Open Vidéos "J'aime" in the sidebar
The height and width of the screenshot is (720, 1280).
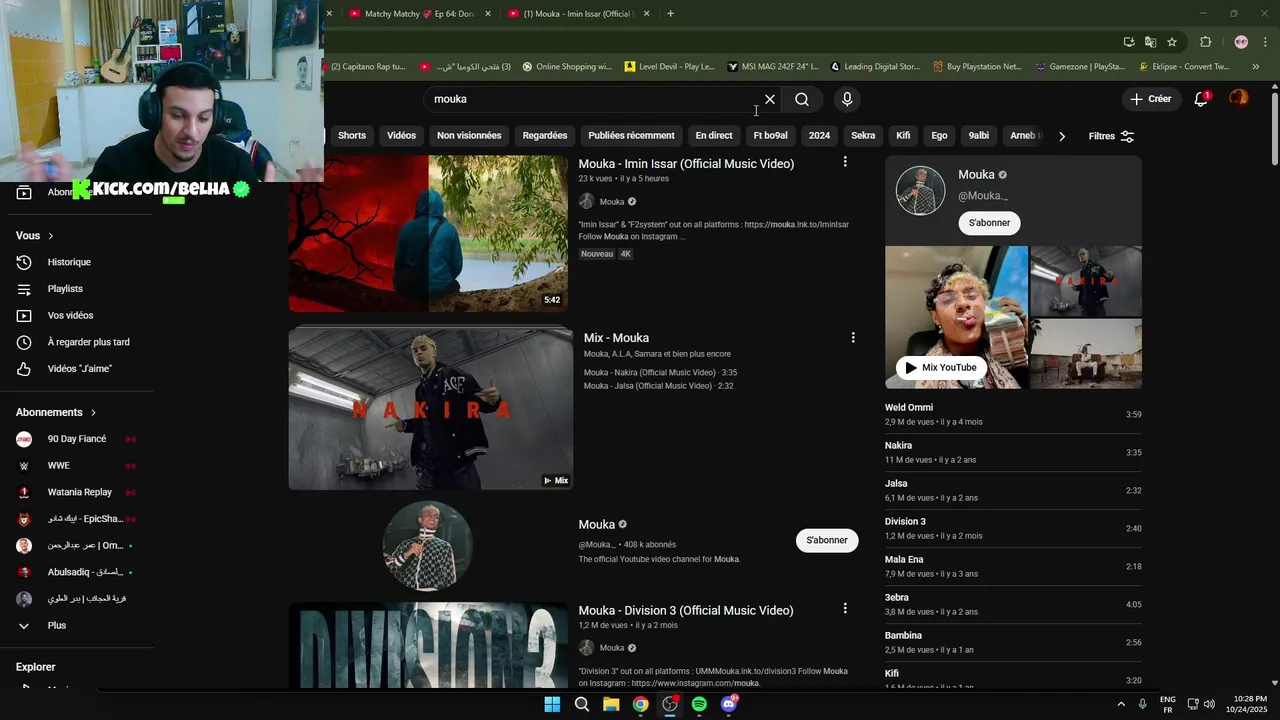click(80, 369)
